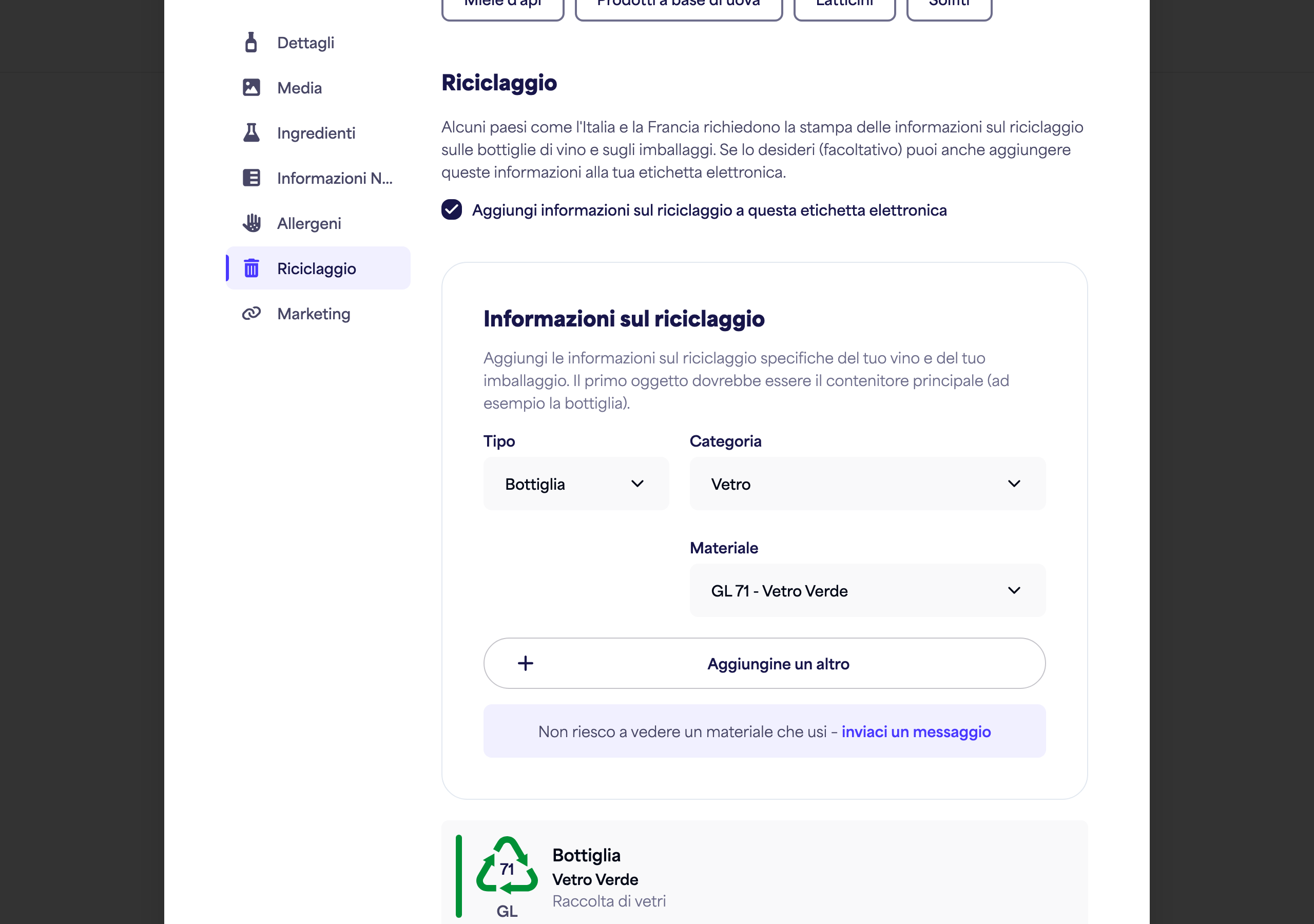Click the Riciclaggio page heading

[499, 83]
